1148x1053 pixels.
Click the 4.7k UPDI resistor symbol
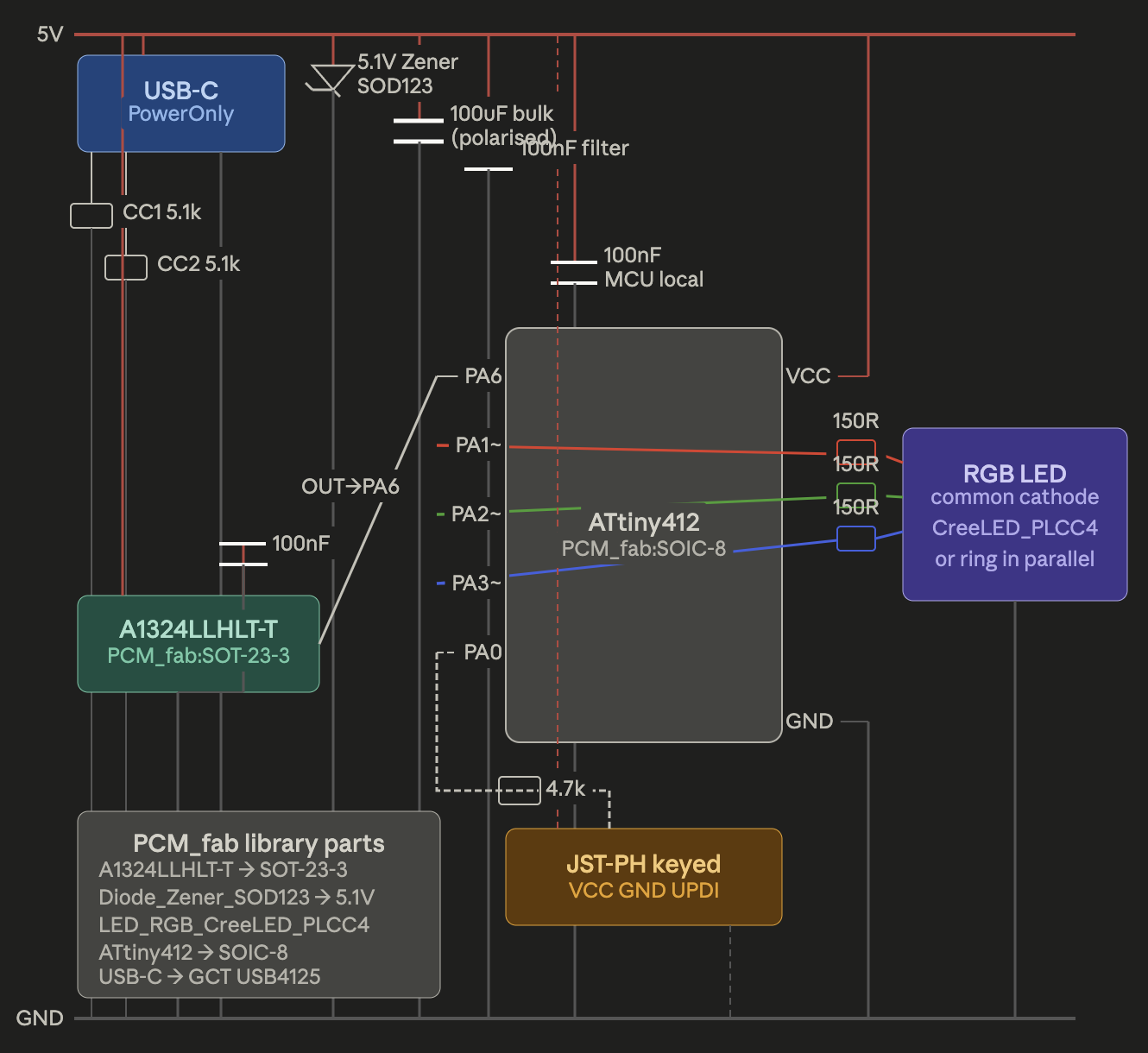[520, 791]
